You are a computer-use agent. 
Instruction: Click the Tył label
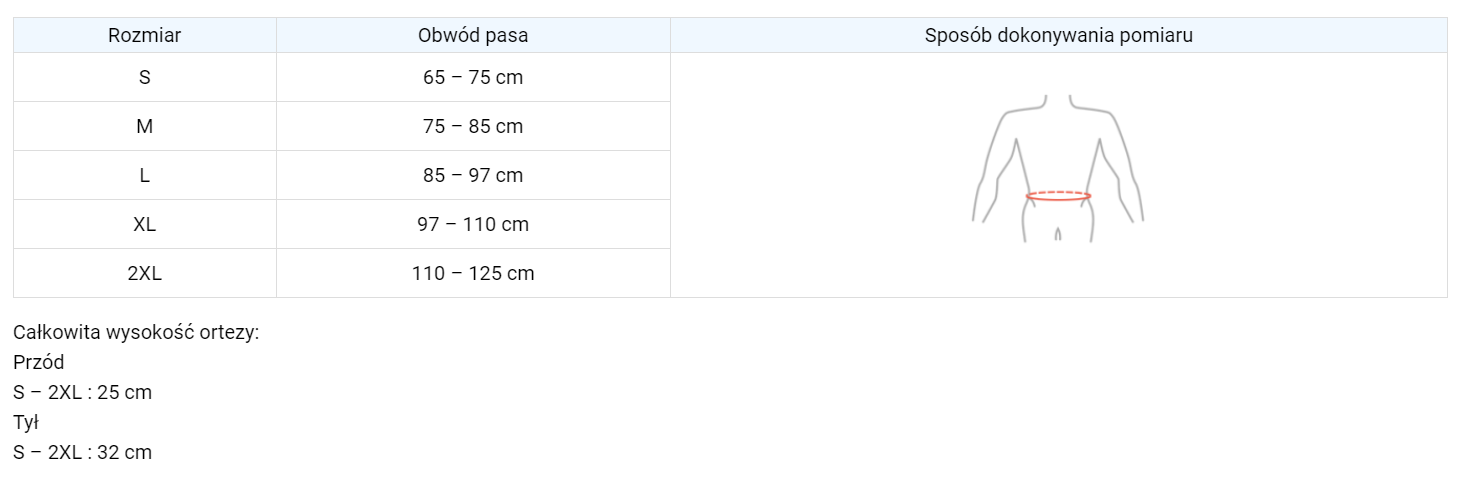tap(26, 422)
